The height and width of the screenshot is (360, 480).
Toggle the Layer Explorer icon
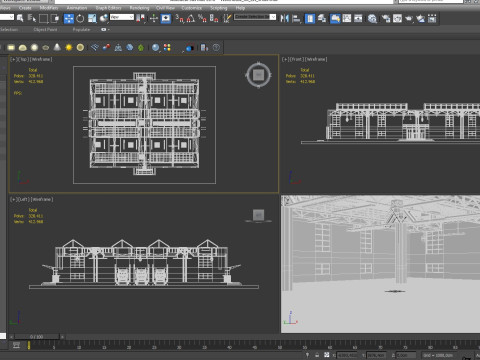pos(322,18)
